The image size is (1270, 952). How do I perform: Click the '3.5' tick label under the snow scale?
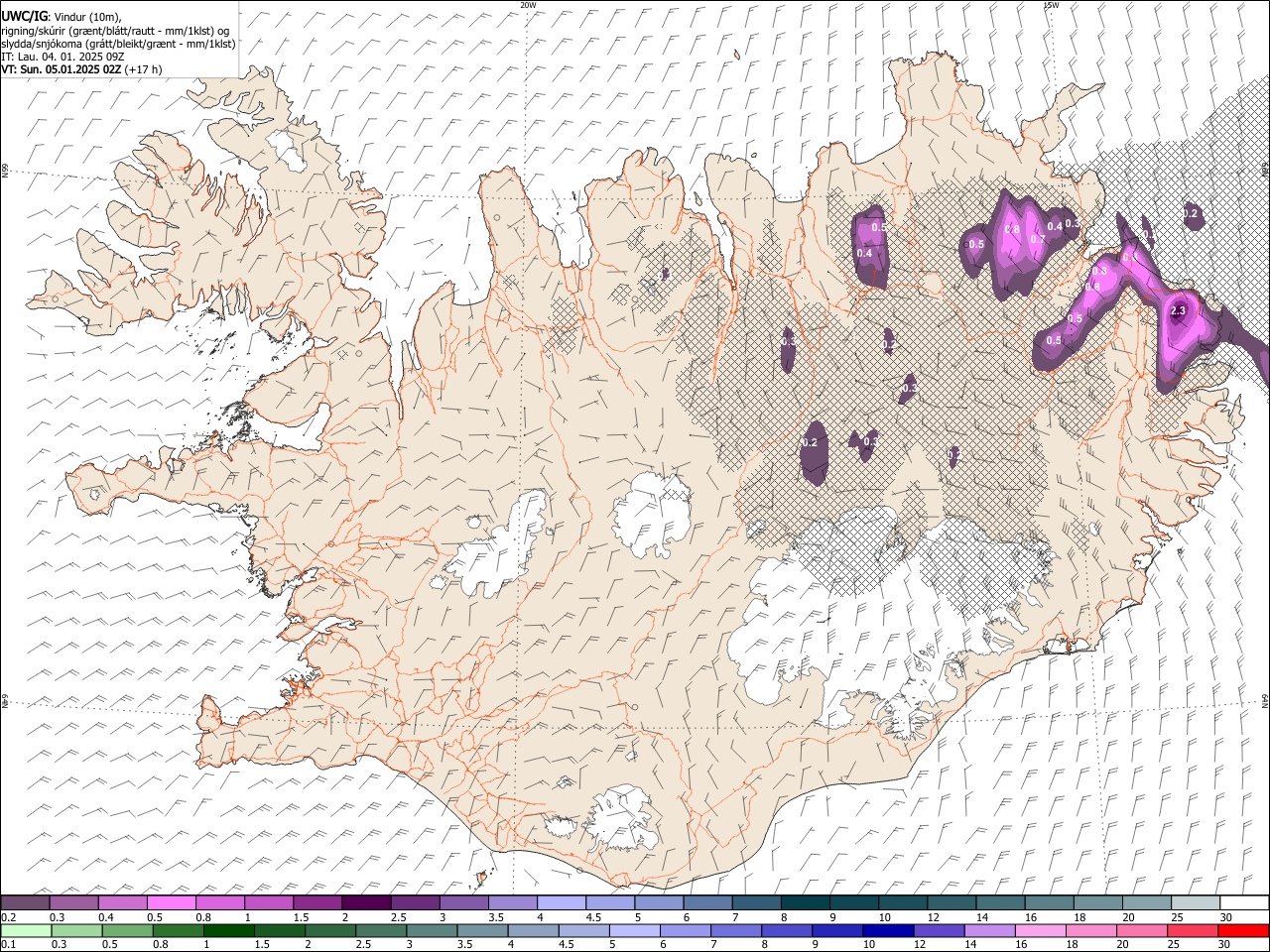tap(495, 917)
